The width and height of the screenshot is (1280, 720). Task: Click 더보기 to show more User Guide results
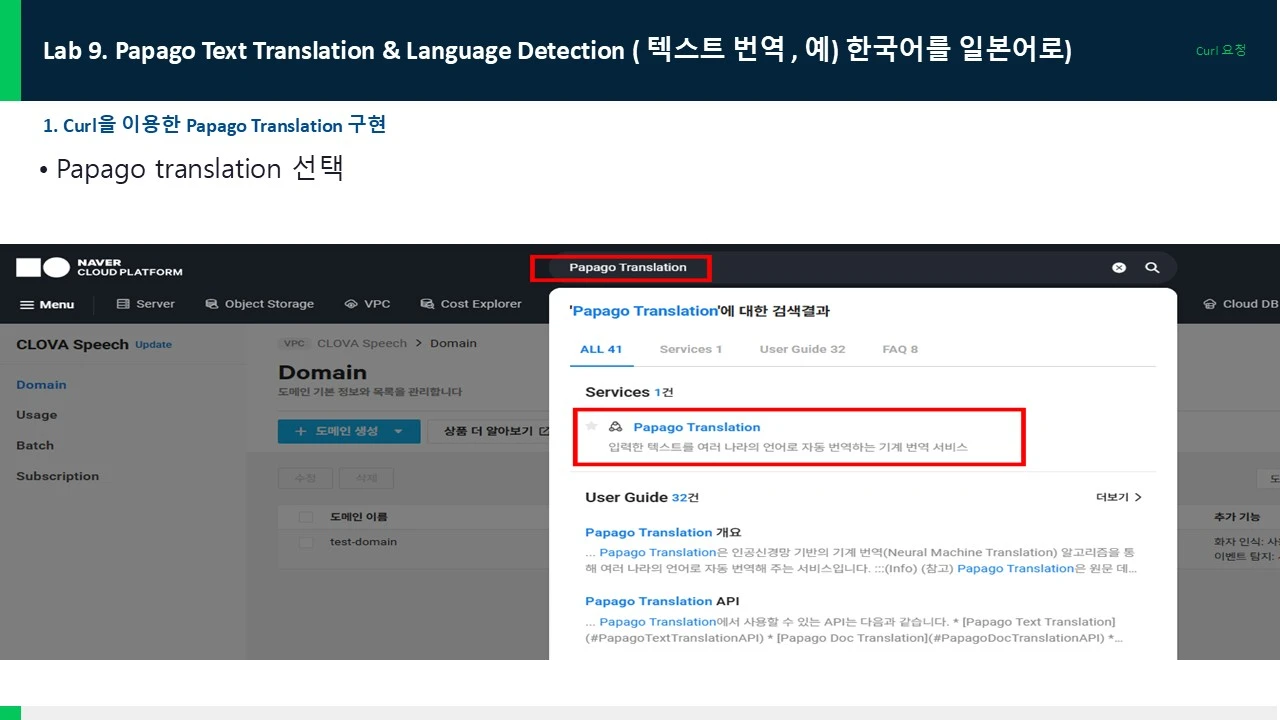pyautogui.click(x=1119, y=497)
